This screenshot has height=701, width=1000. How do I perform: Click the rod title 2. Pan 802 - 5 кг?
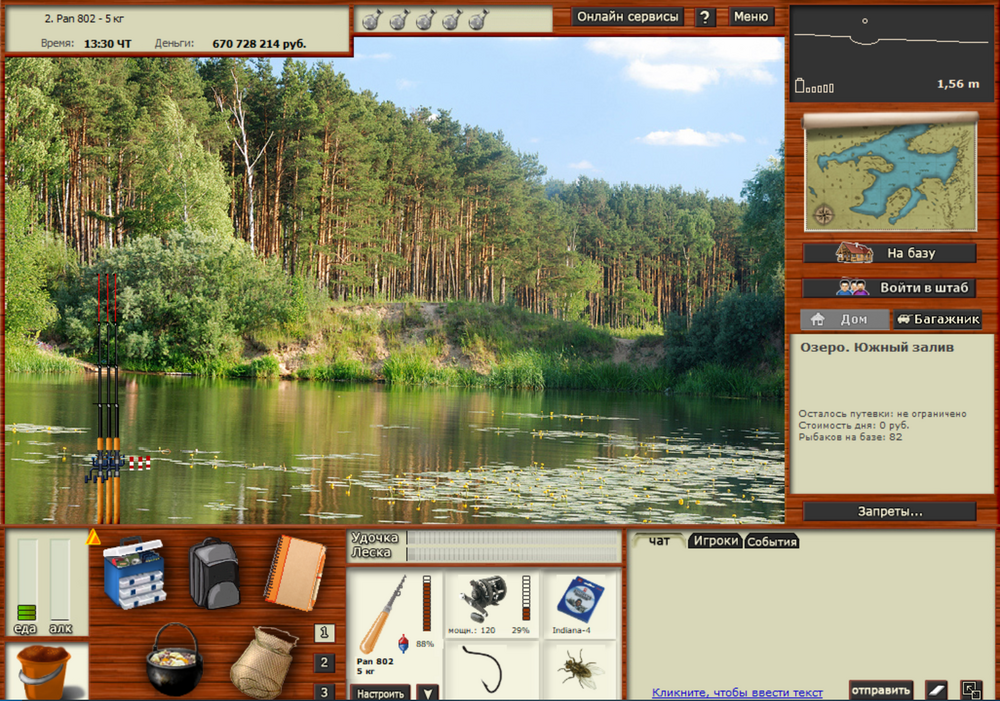tap(84, 18)
